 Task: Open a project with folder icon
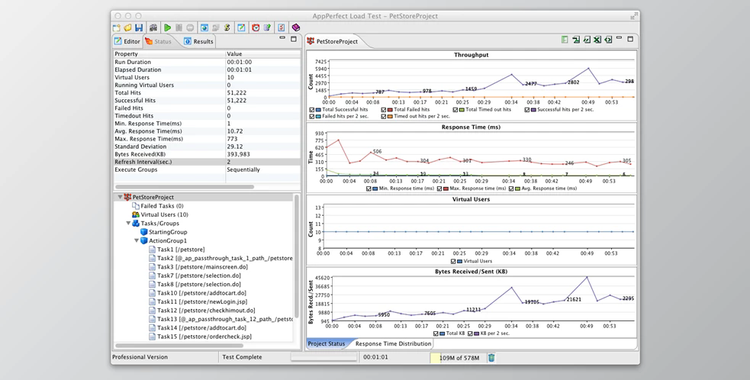pyautogui.click(x=128, y=28)
